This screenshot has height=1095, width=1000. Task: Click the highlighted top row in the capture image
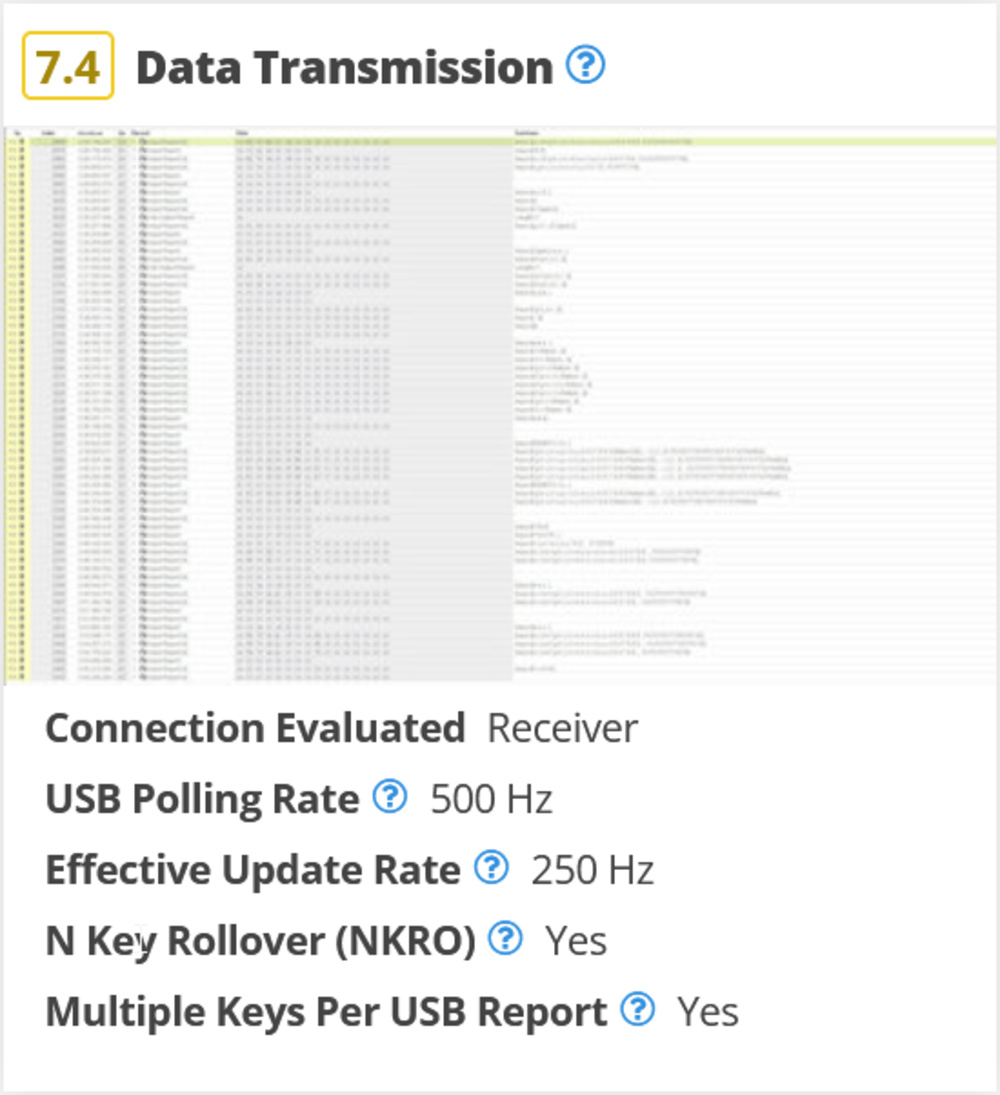(x=500, y=142)
